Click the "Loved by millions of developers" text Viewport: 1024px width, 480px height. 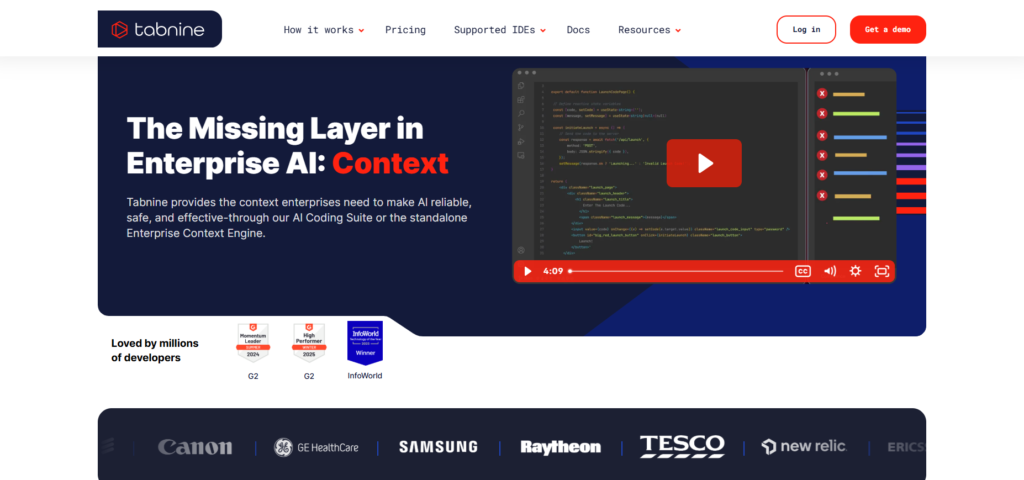pyautogui.click(x=155, y=350)
